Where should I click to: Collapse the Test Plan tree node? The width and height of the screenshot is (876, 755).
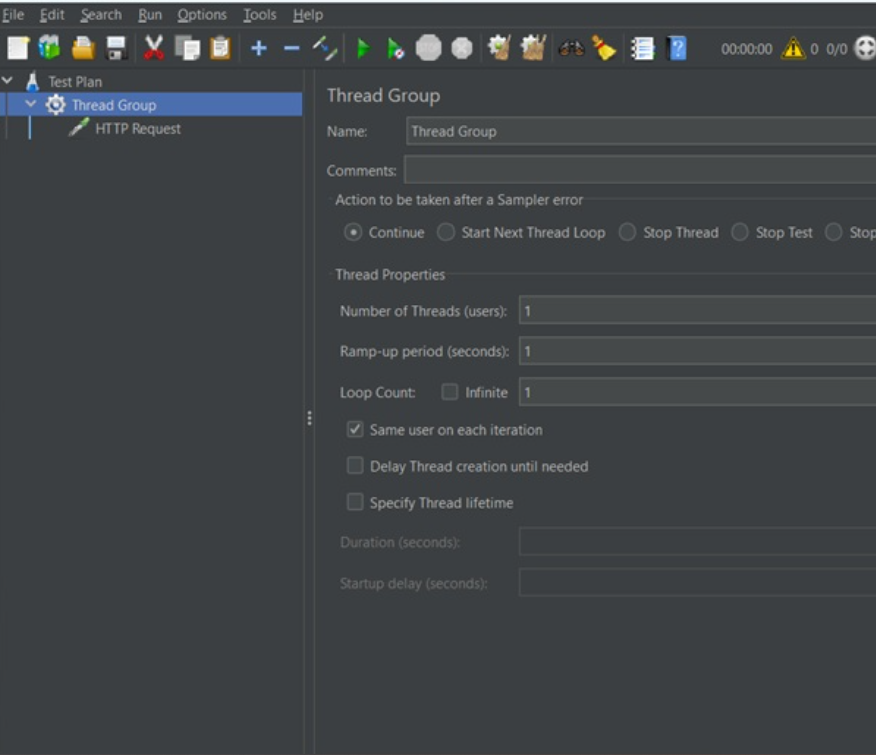point(9,80)
